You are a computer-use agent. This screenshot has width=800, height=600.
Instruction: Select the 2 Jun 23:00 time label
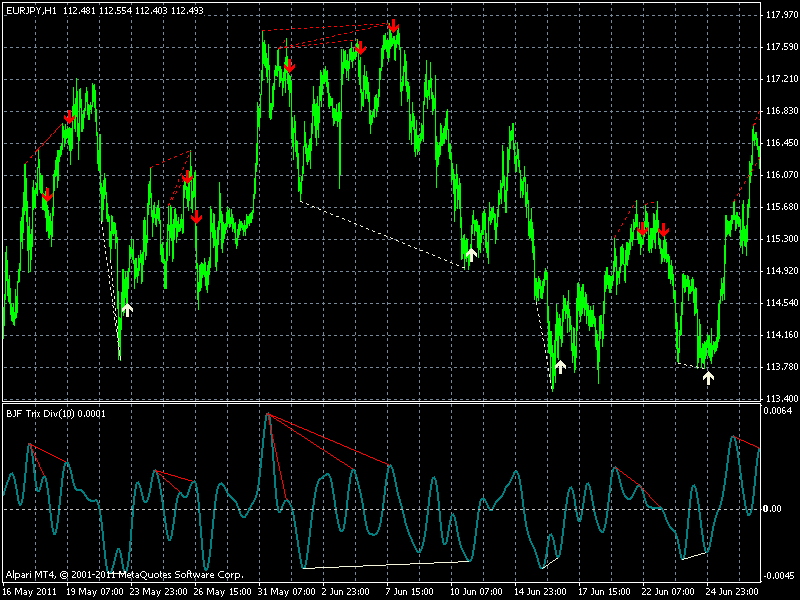point(345,592)
